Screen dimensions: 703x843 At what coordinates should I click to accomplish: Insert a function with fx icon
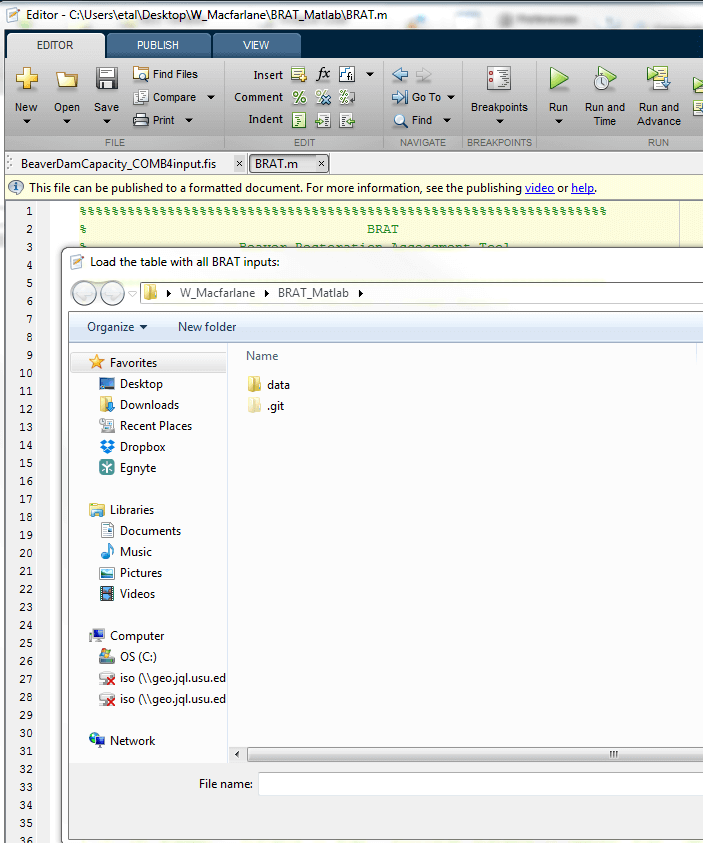[x=322, y=74]
